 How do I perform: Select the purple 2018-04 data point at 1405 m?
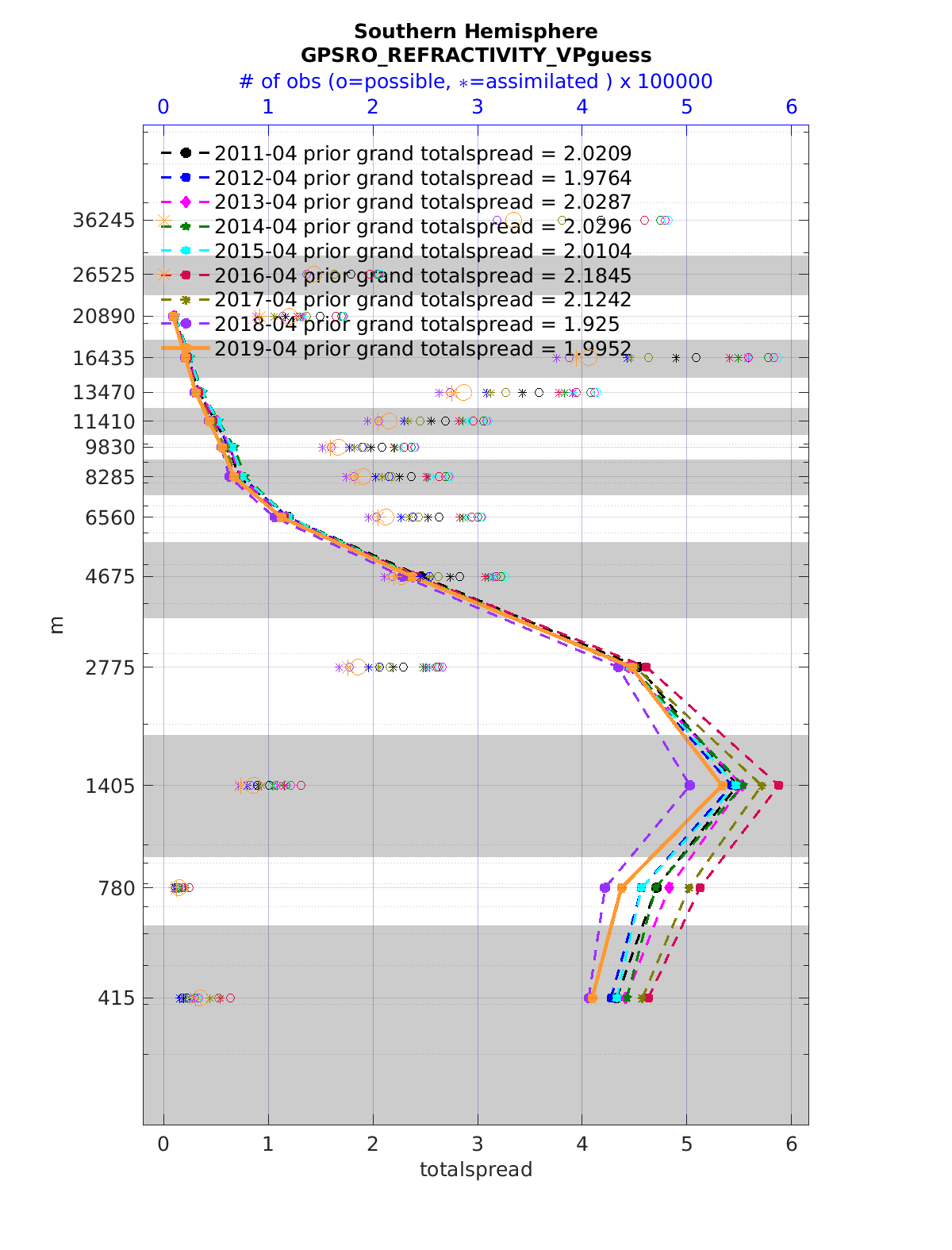[689, 786]
